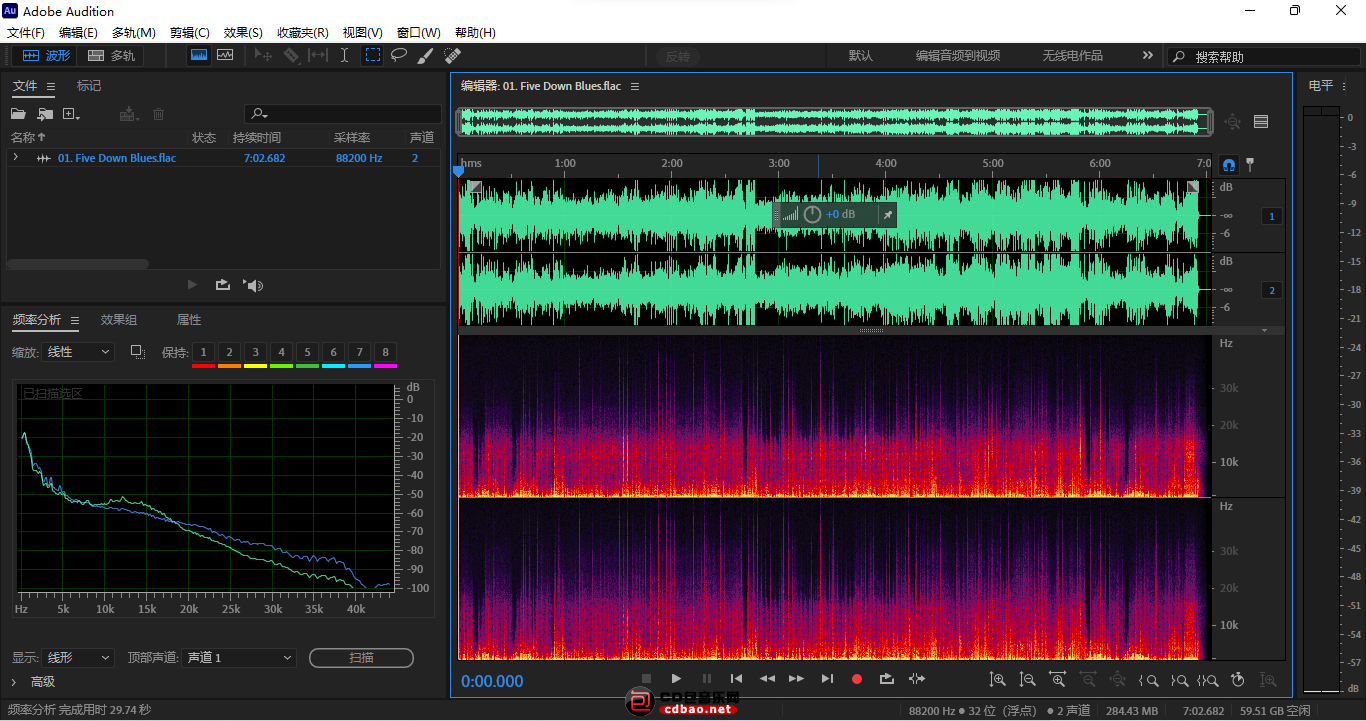
Task: Select the Time Selection (I-beam) tool
Action: tap(345, 56)
